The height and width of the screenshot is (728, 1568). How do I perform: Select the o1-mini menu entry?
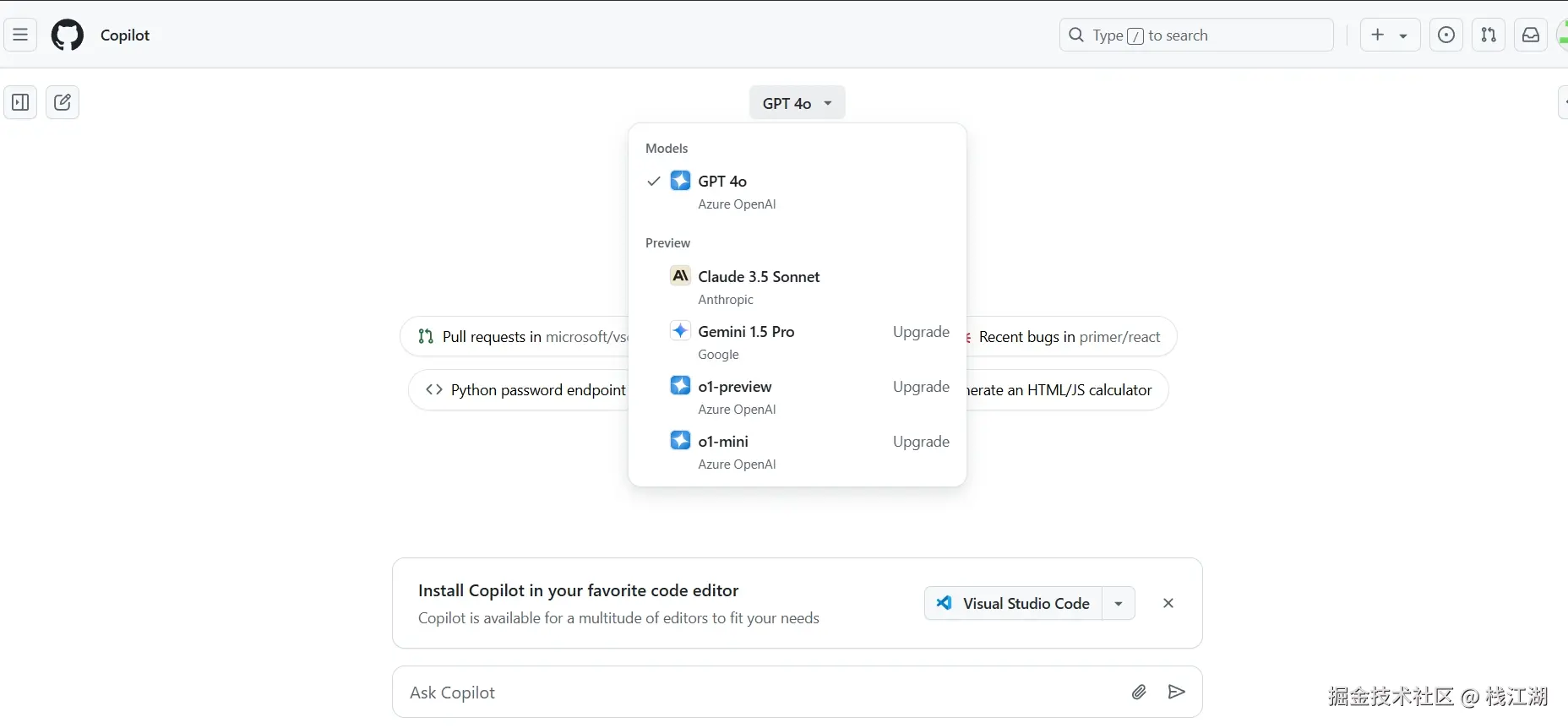(x=723, y=442)
